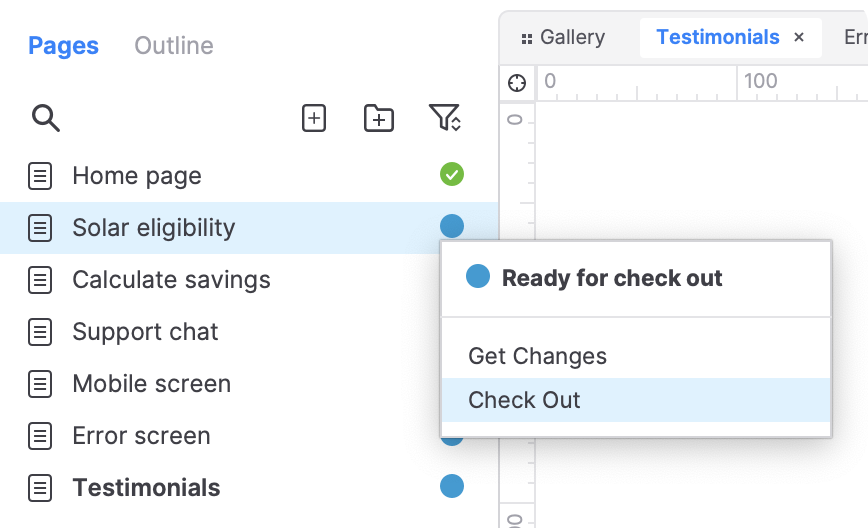Select the Testimonials page in the list

pyautogui.click(x=146, y=488)
